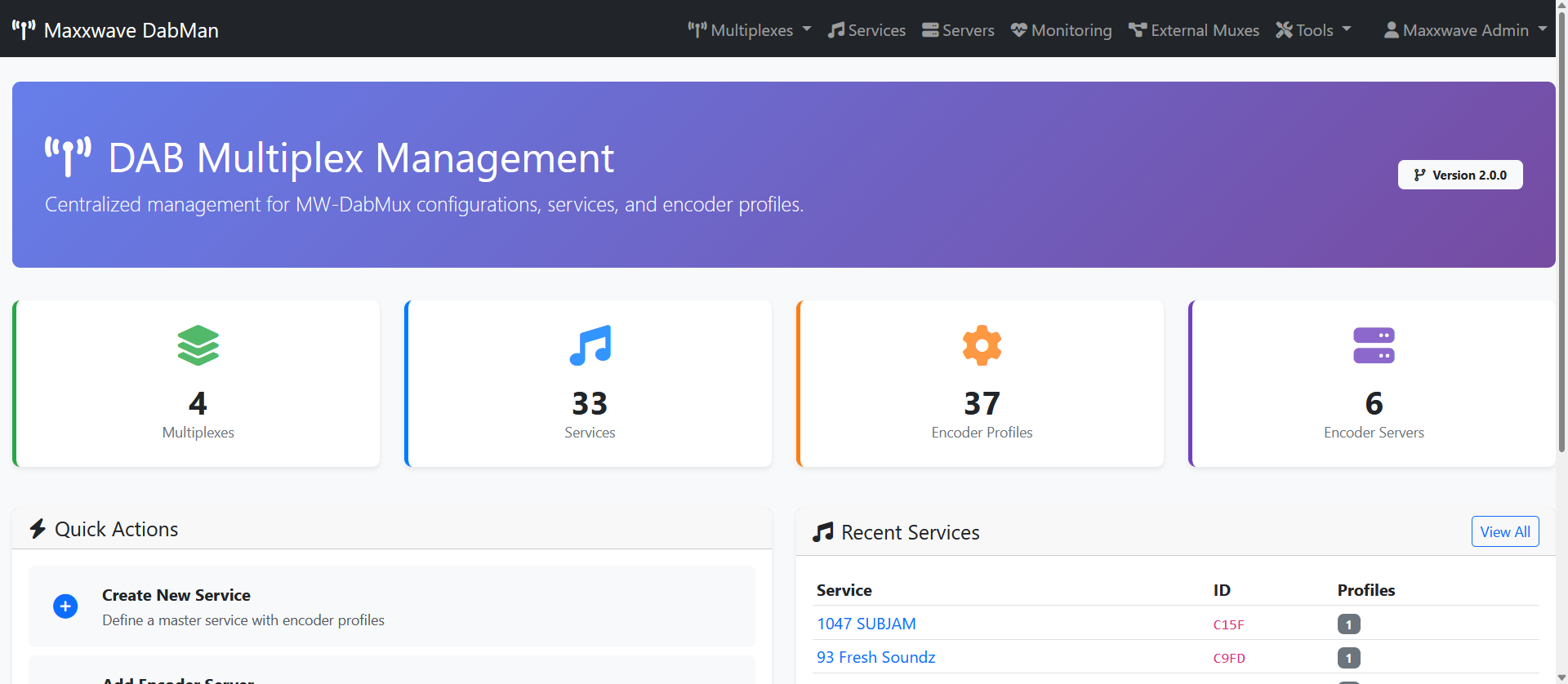This screenshot has height=684, width=1568.
Task: Select service ID C9FD
Action: pos(1229,658)
